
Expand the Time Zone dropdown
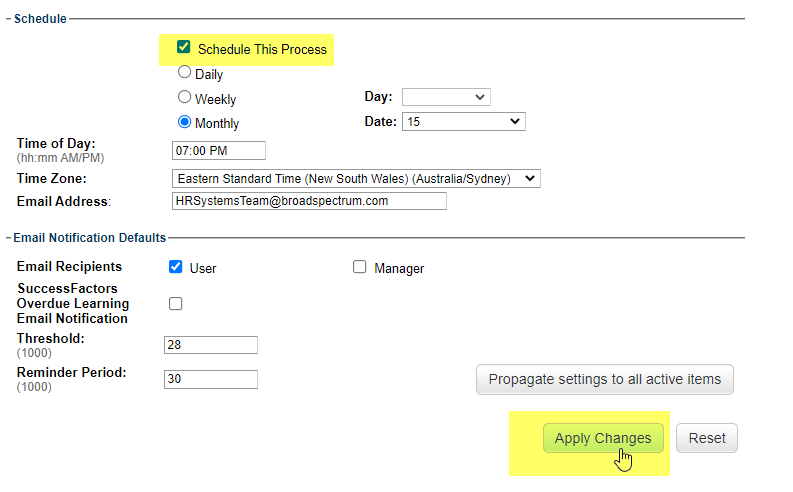coord(356,178)
